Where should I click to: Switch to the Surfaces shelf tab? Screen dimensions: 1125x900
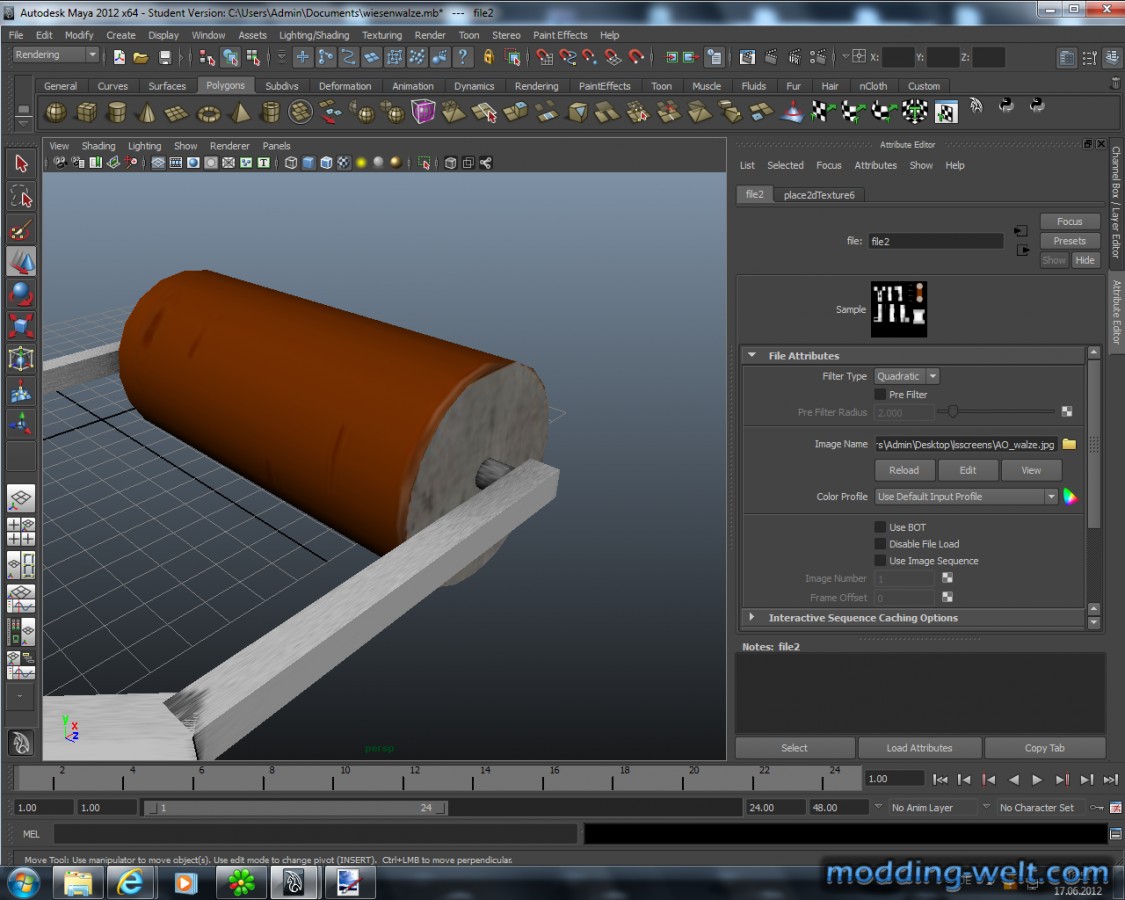[167, 85]
